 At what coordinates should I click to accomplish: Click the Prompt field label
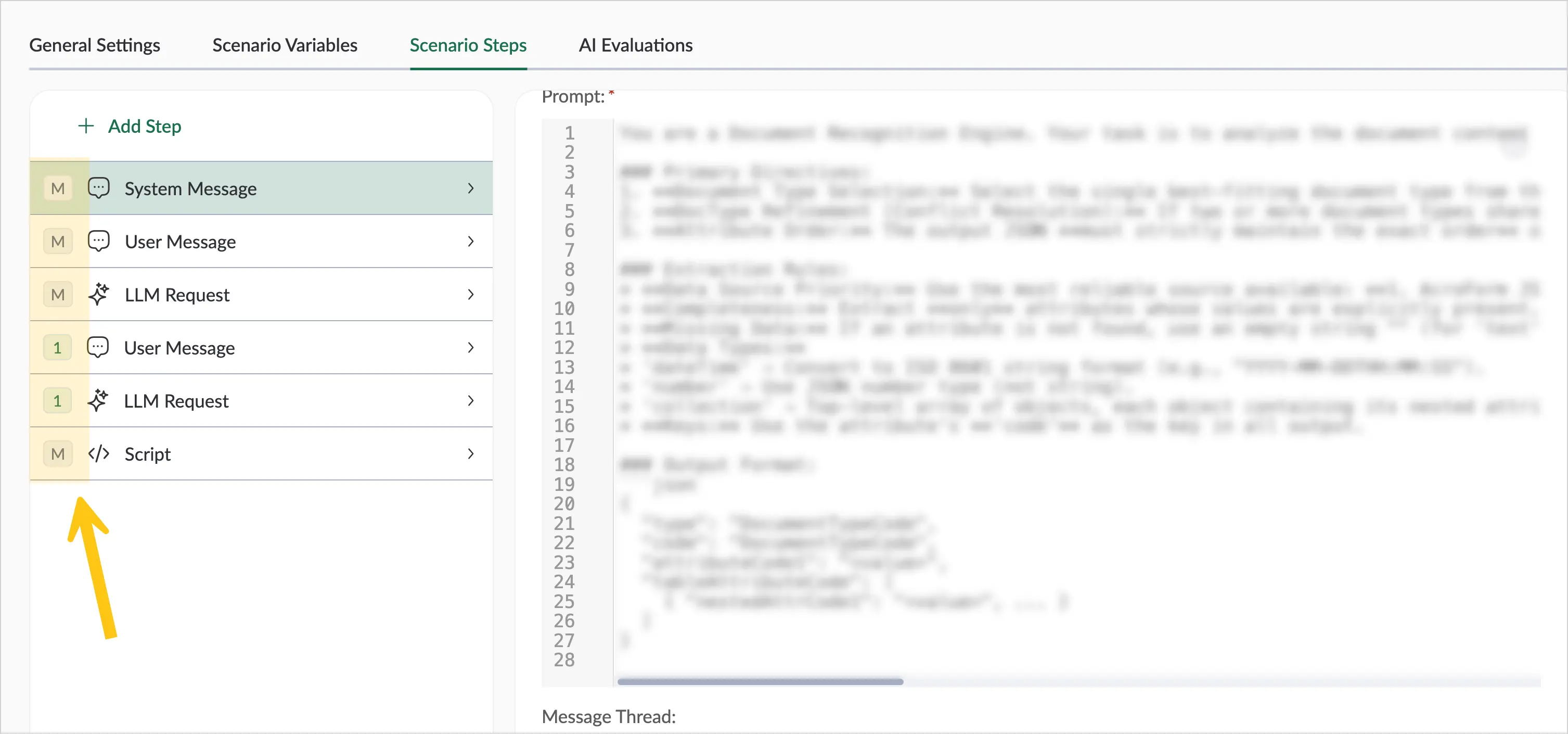573,96
